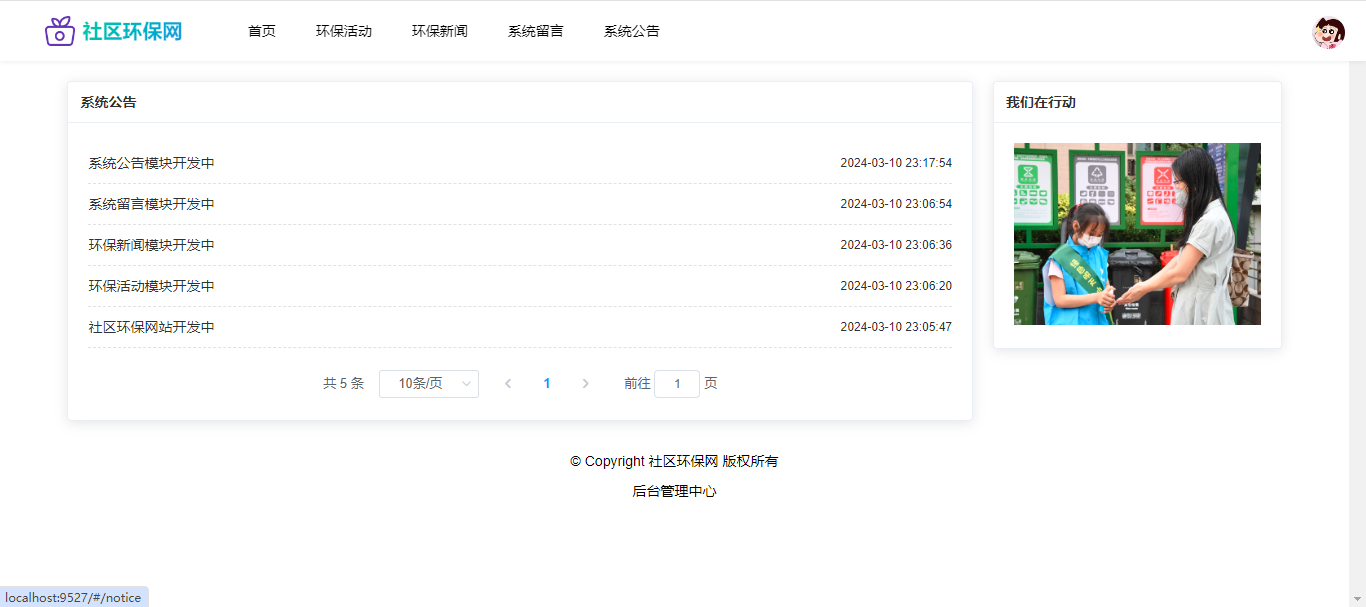Expand the 10条/页 page size dropdown

click(x=429, y=384)
